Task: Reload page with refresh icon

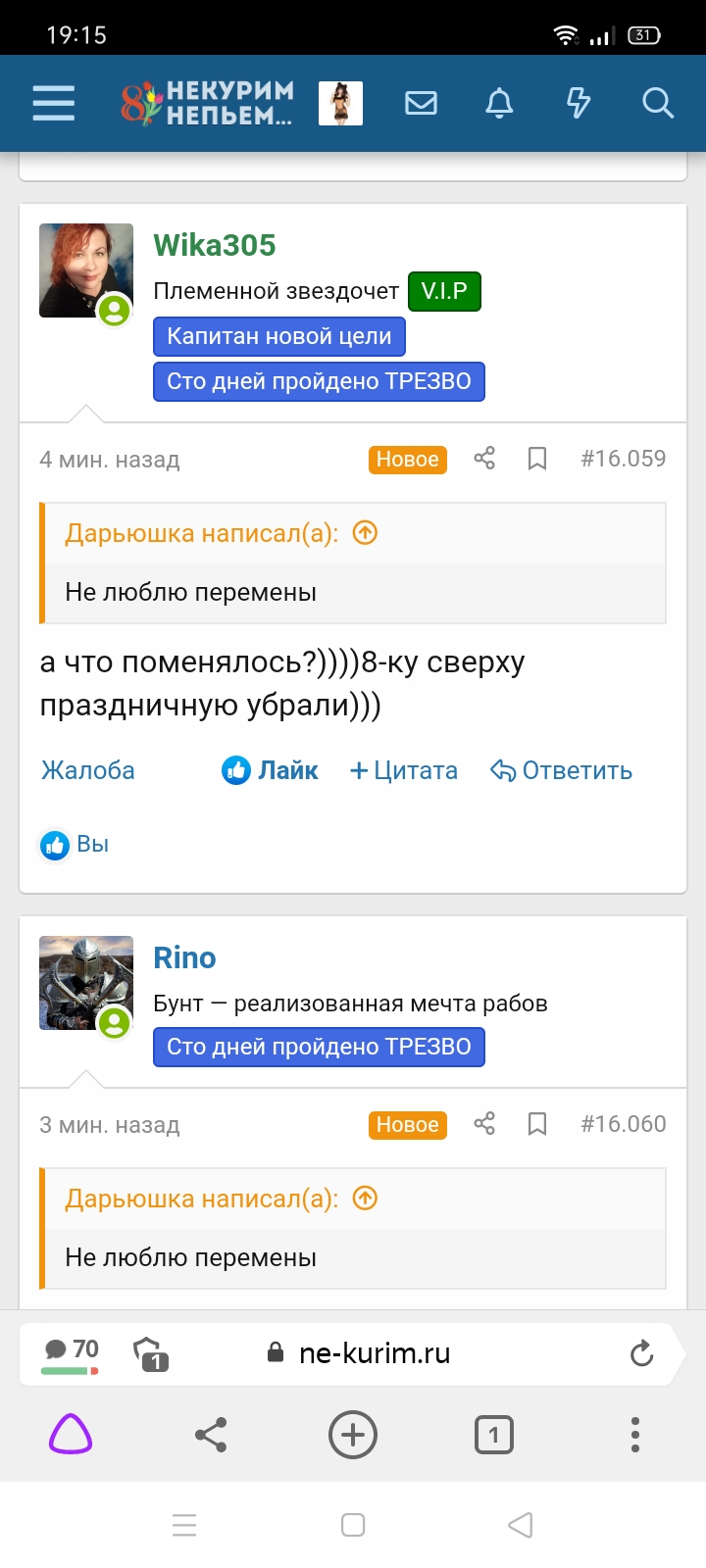Action: point(641,1353)
